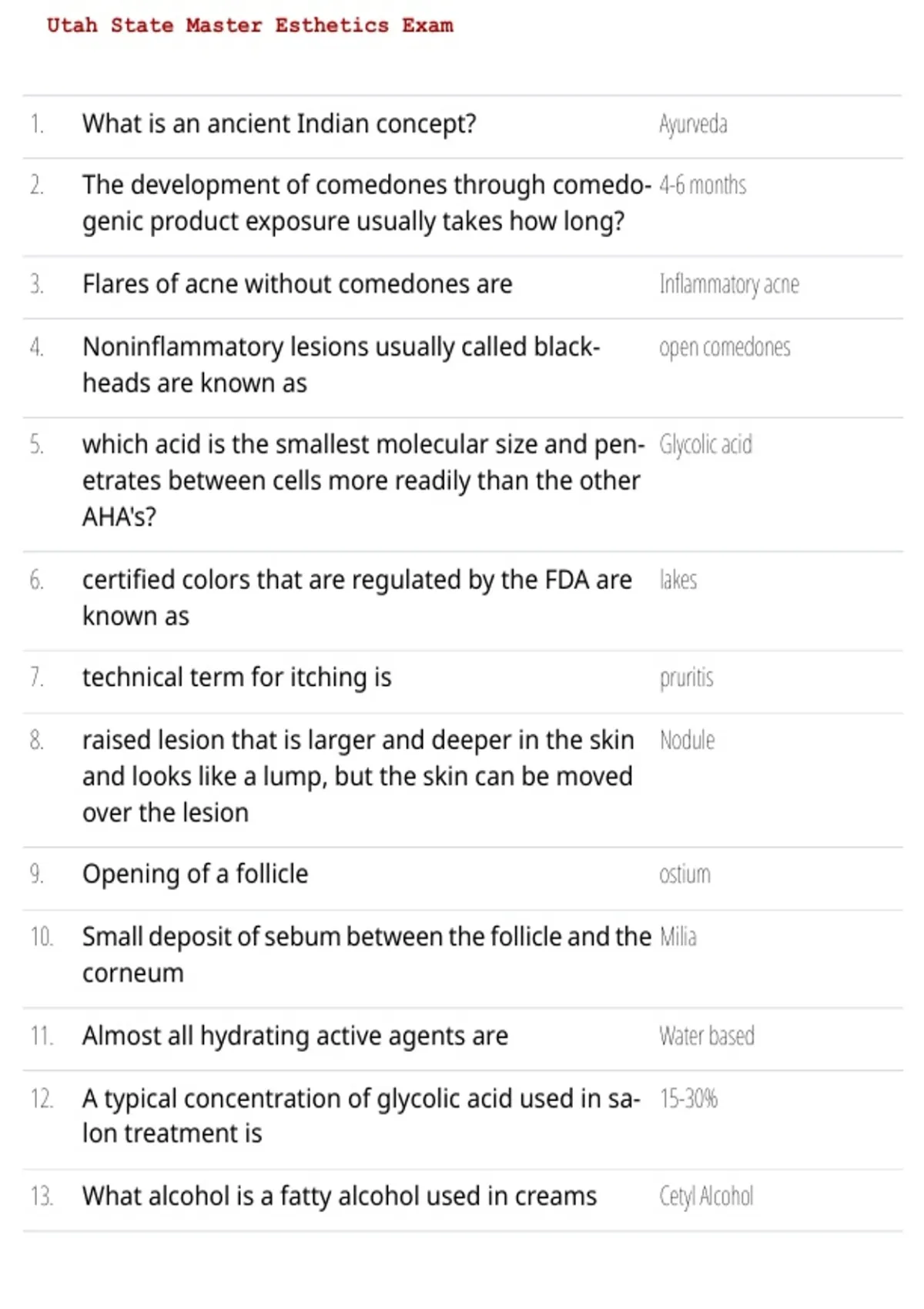This screenshot has width=924, height=1309.
Task: Select the Nodule answer
Action: coord(687,740)
